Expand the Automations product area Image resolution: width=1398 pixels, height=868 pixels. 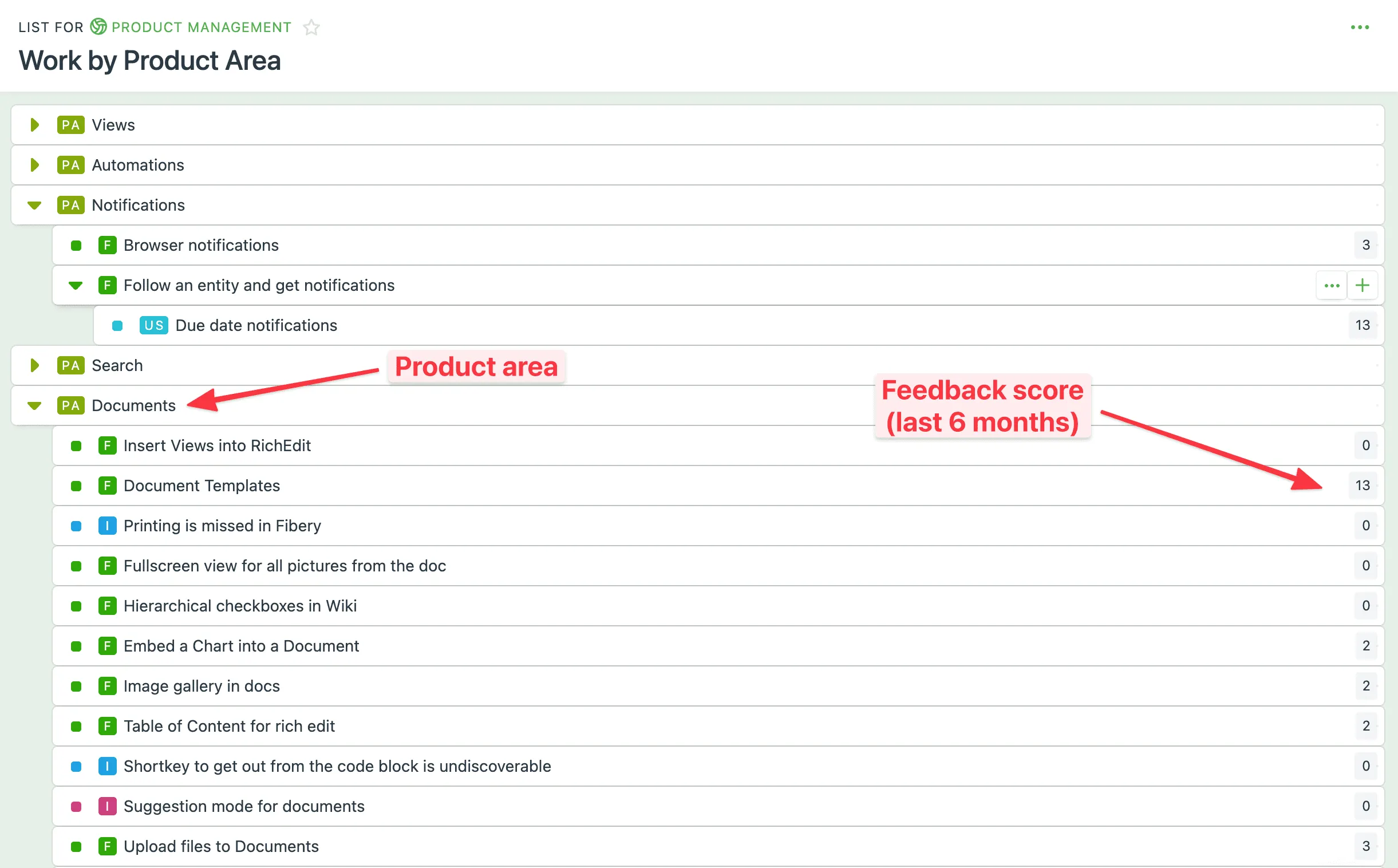pyautogui.click(x=34, y=165)
